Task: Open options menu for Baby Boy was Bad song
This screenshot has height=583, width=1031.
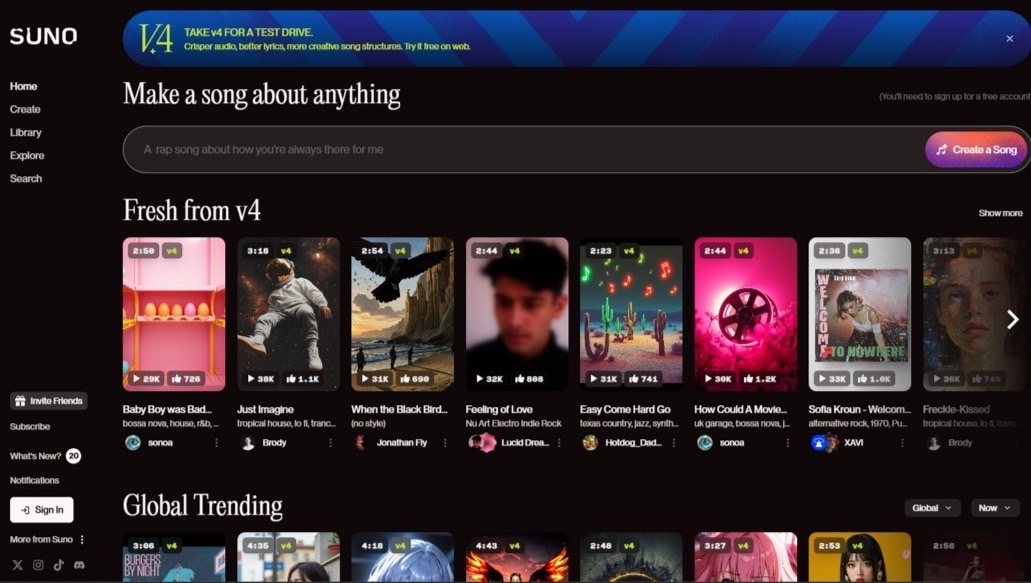Action: (x=216, y=443)
